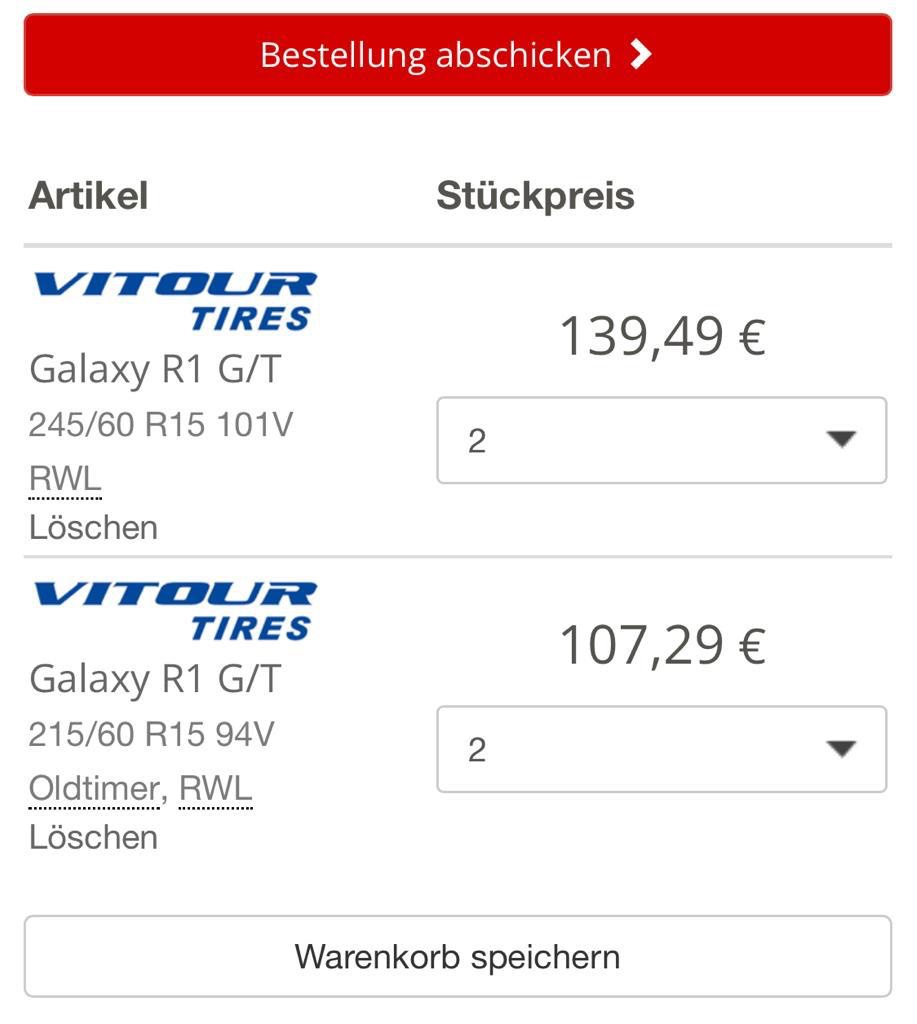The height and width of the screenshot is (1024, 917).
Task: Click the chevron arrow in Bestellung abschicken
Action: (641, 54)
